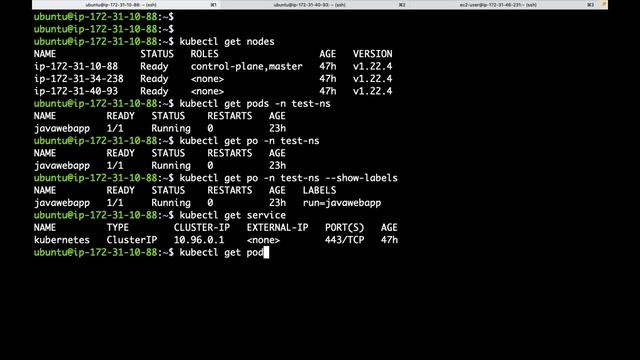This screenshot has height=360, width=640.
Task: Switch to the ubuntu@ip-172-31-40-93 terminal tab
Action: [315, 5]
